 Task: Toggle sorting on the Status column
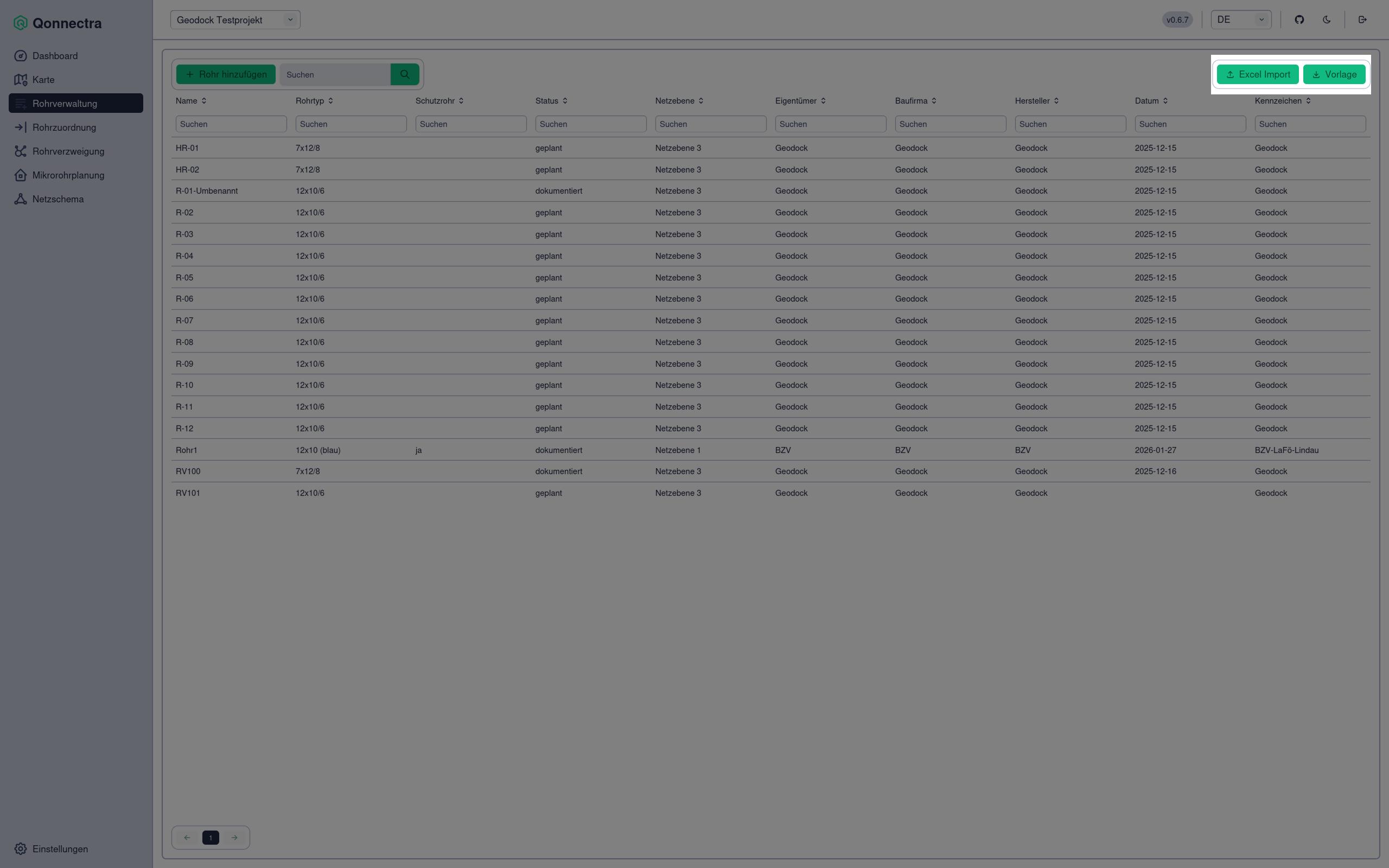pos(564,100)
